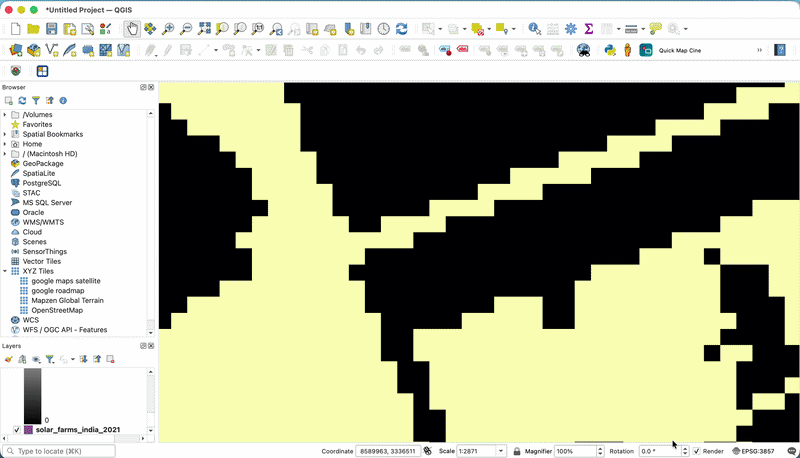Click the Browser panel vertical scrollbar
Screen dimensions: 800x458
pyautogui.click(x=151, y=223)
